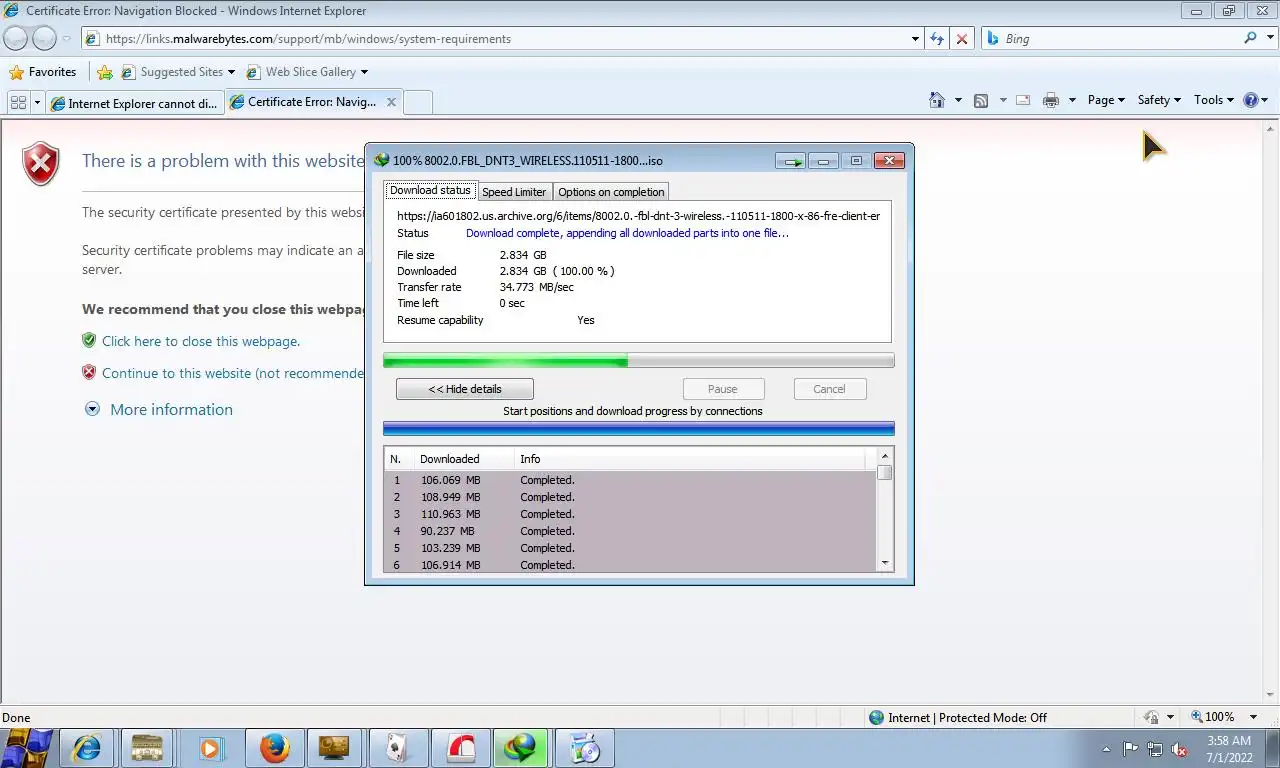The image size is (1280, 768).
Task: Click the green download progress bar
Action: click(638, 360)
